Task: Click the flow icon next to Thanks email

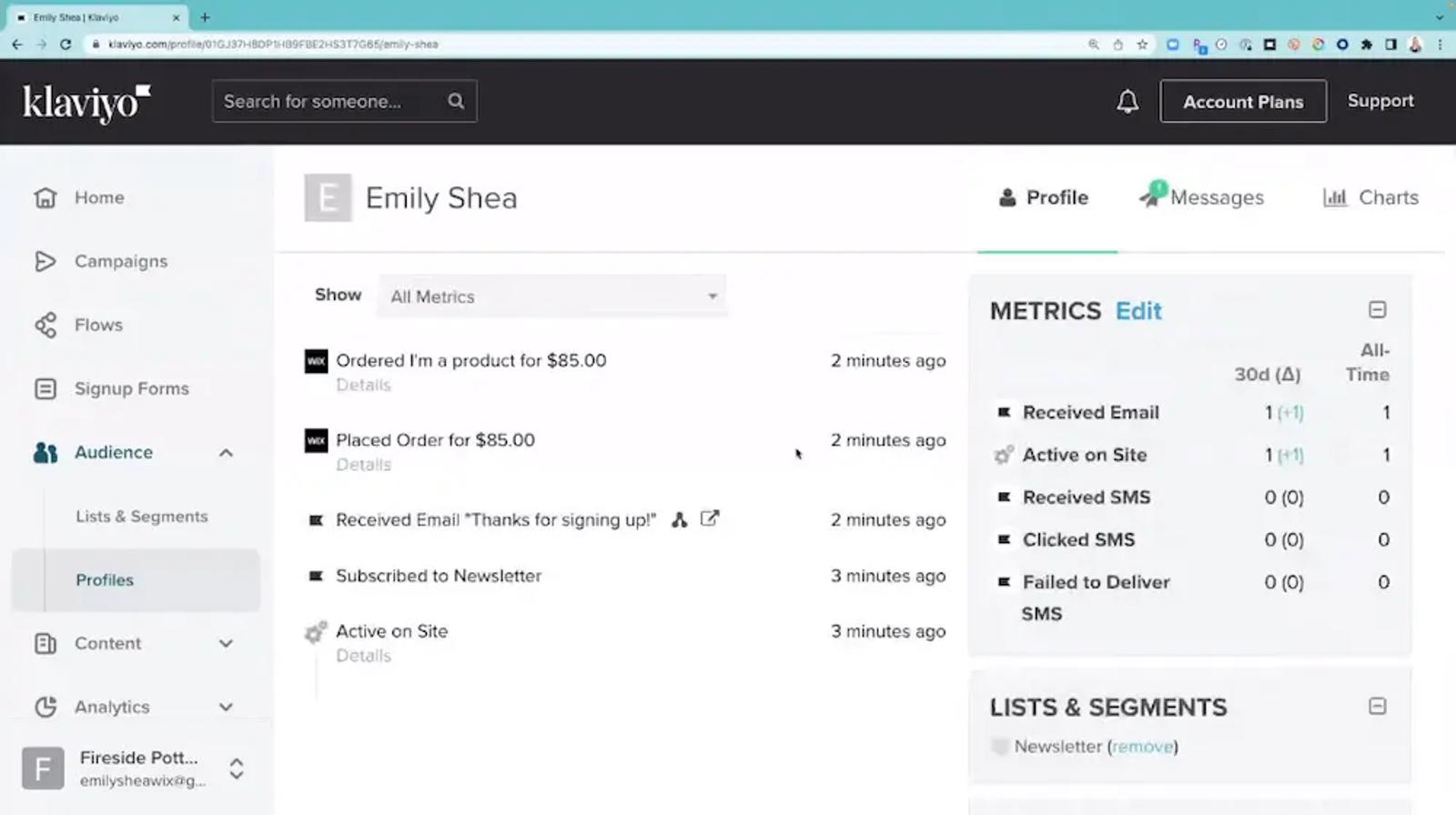Action: coord(679,519)
